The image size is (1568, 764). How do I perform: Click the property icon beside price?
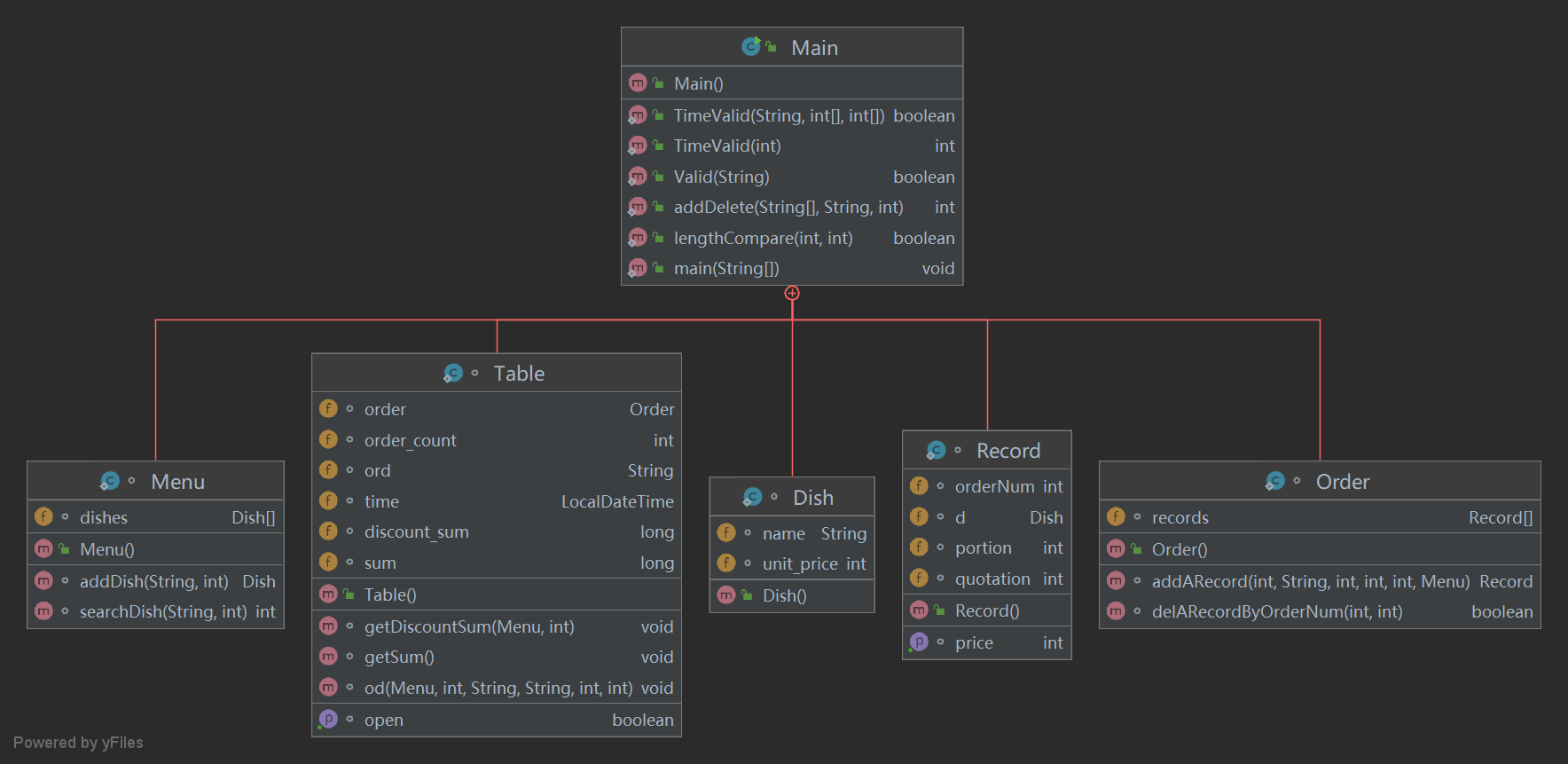coord(919,642)
